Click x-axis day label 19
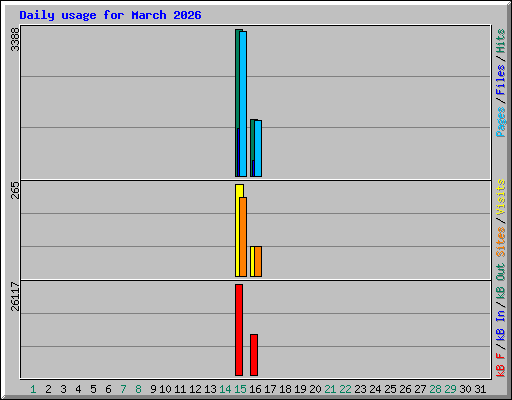The image size is (512, 400). pyautogui.click(x=300, y=389)
